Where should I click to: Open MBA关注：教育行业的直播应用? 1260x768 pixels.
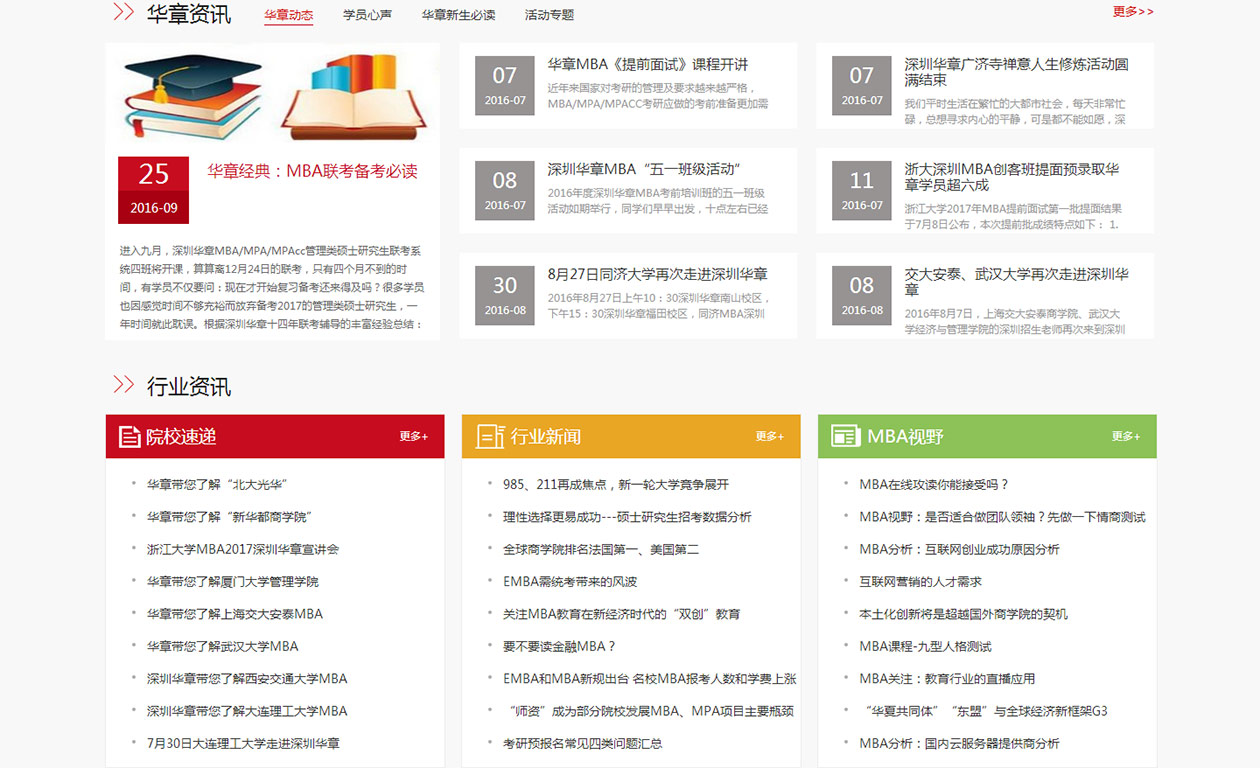click(947, 679)
